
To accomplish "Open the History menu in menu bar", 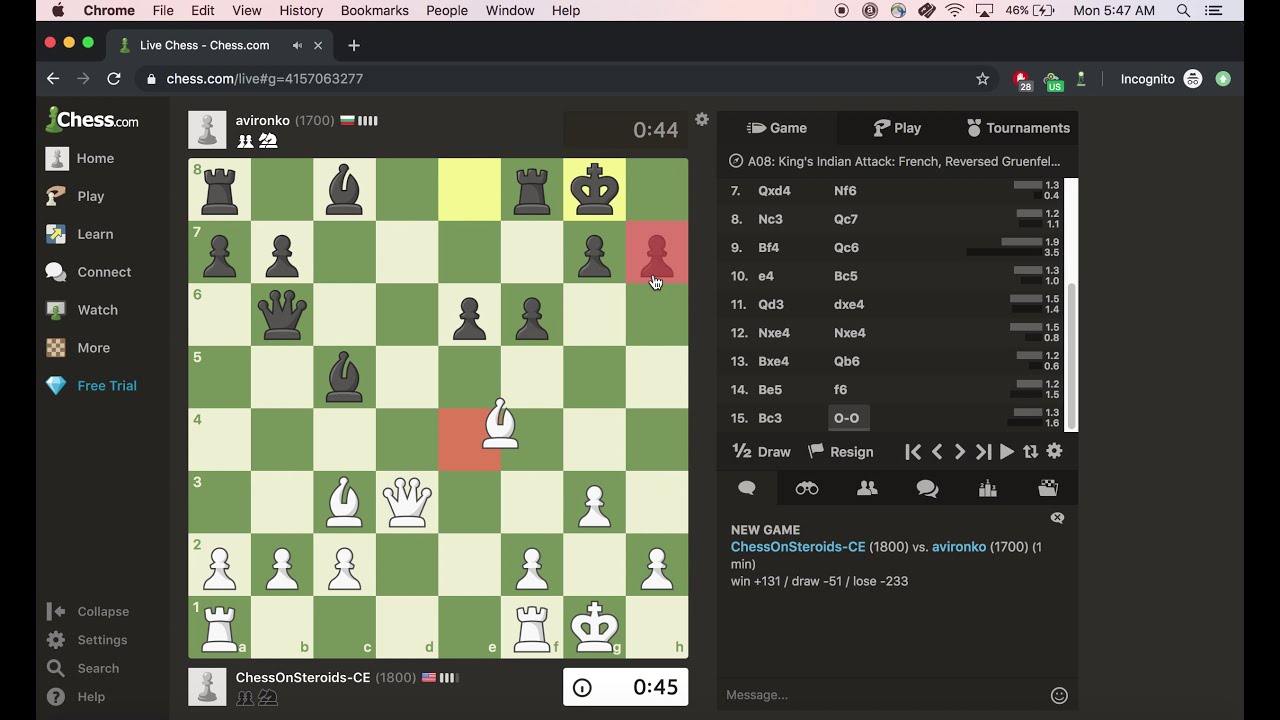I will 301,10.
